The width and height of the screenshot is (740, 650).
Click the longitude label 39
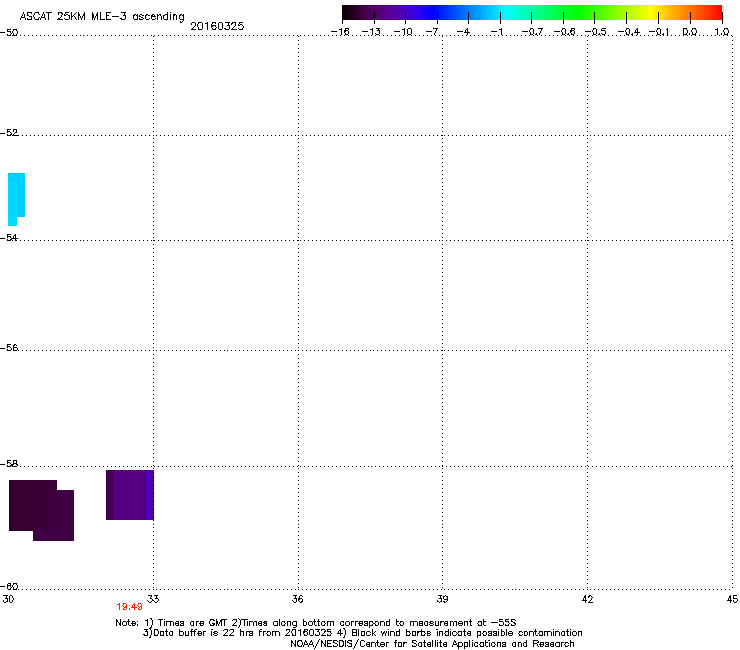coord(442,599)
